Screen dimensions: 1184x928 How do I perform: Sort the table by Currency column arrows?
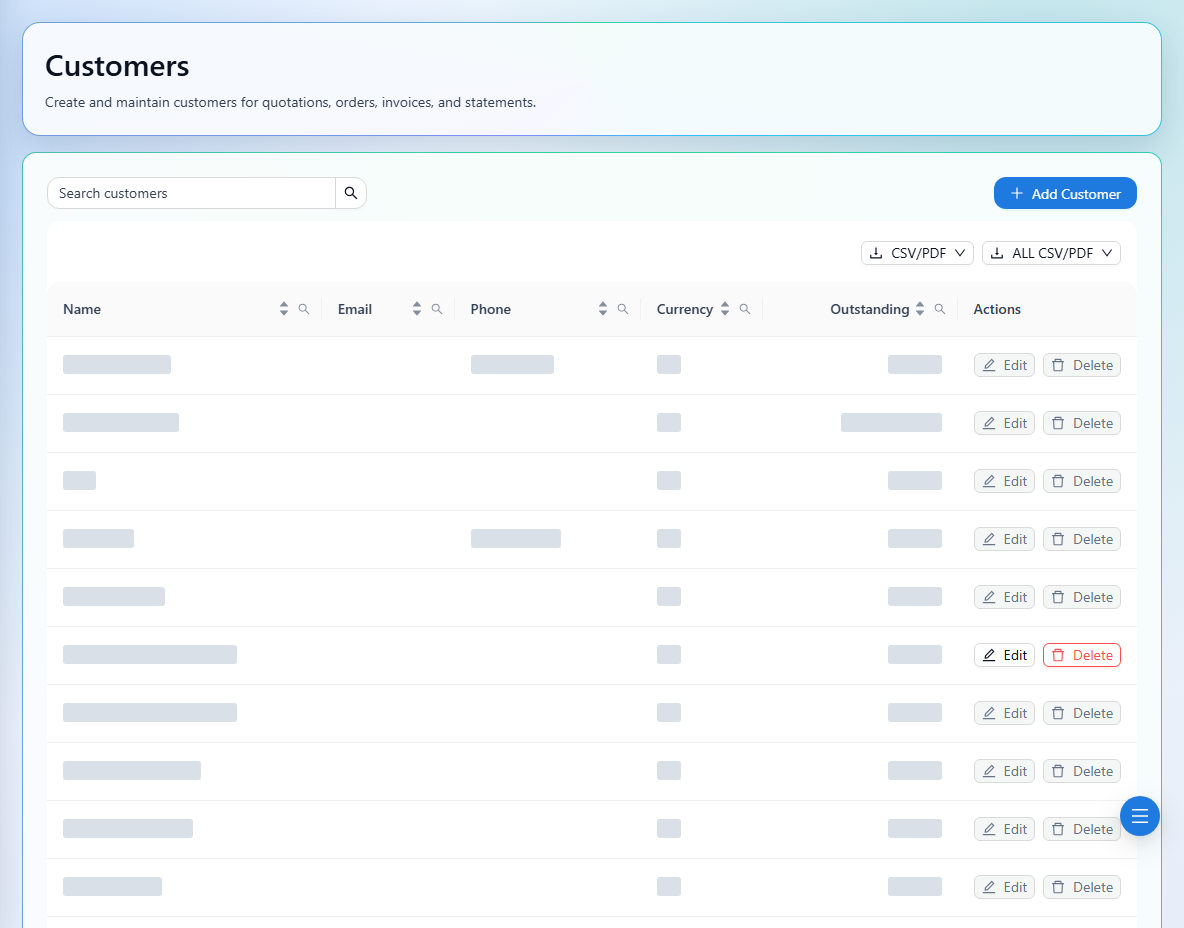pos(725,309)
